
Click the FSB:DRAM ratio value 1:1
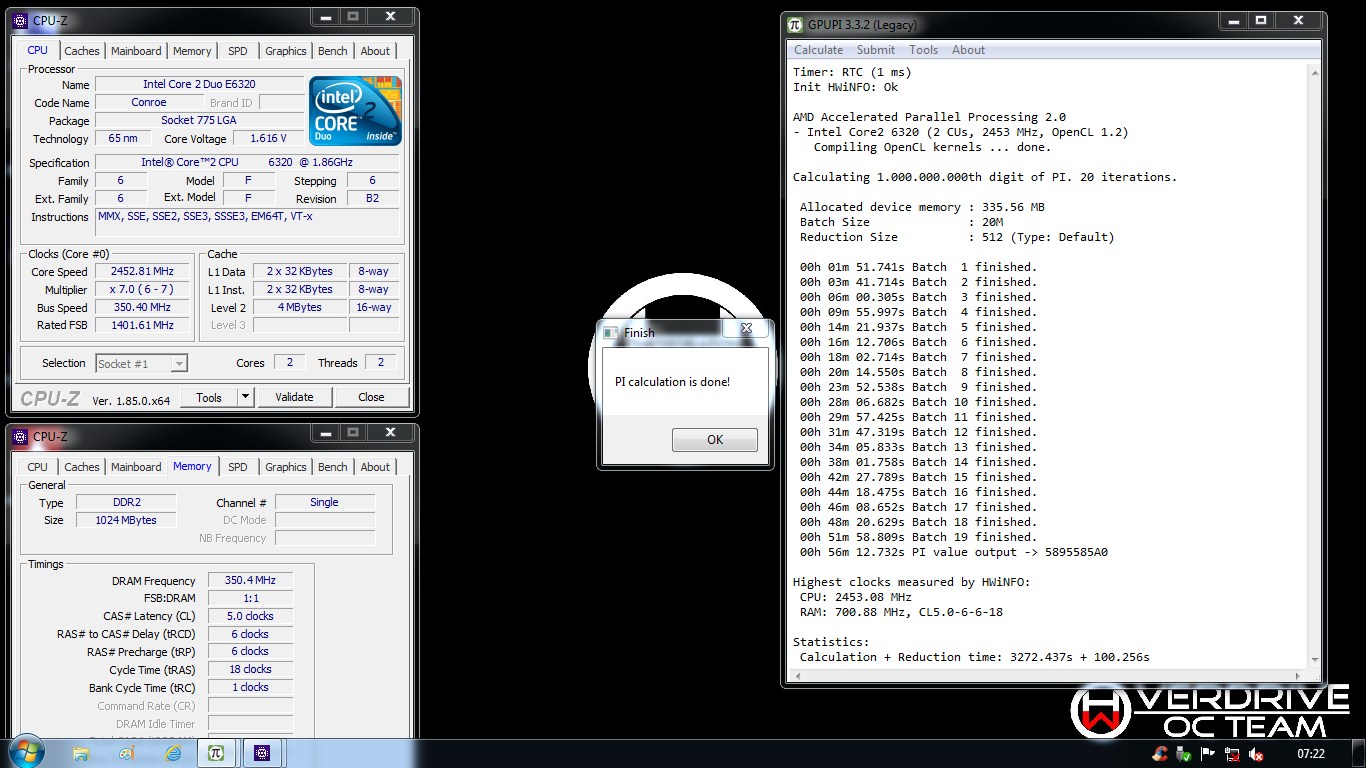tap(250, 598)
